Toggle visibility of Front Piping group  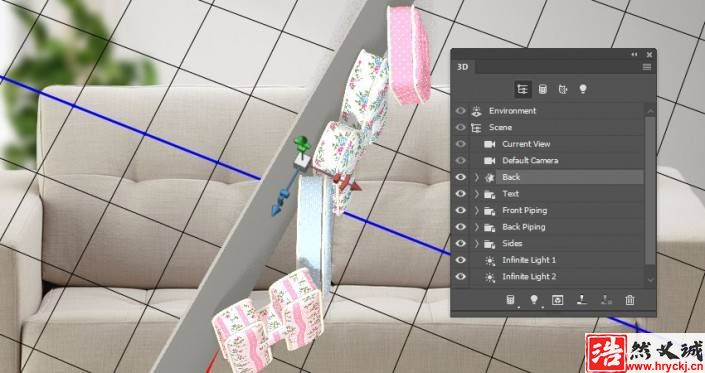[x=460, y=210]
